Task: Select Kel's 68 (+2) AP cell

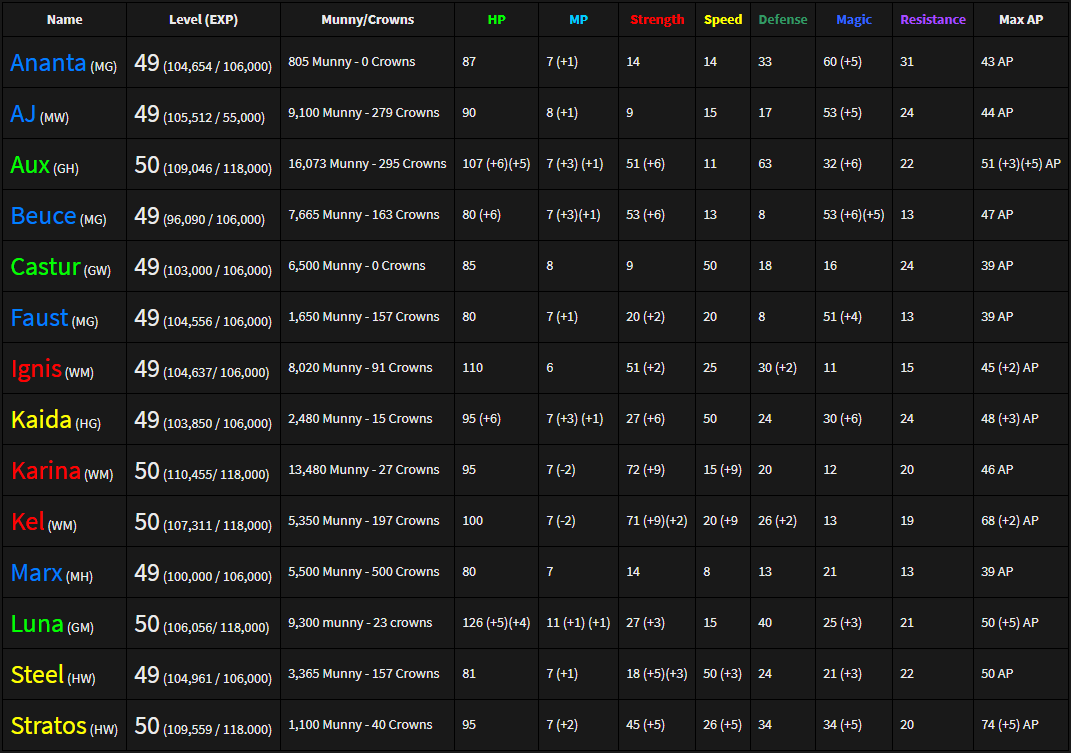Action: pos(1009,521)
